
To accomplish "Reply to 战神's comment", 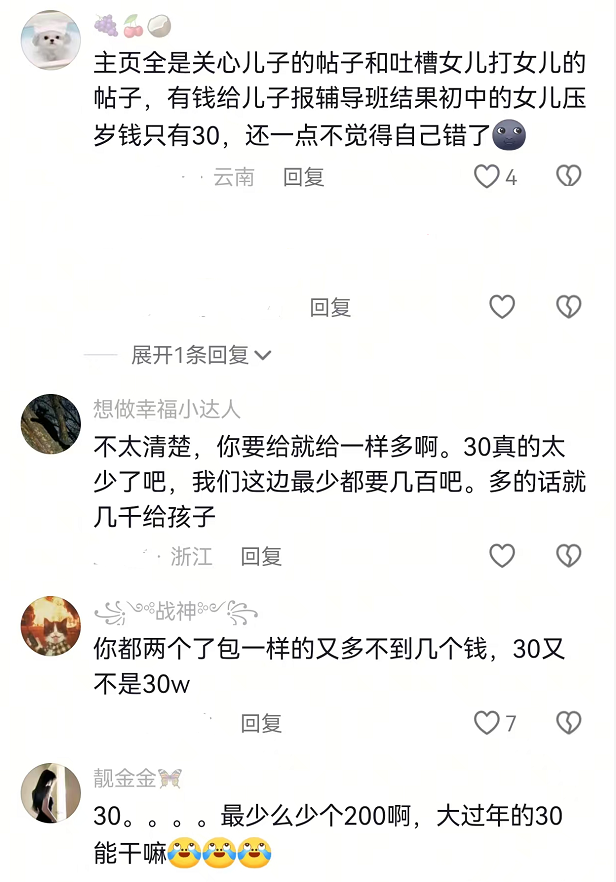I will click(x=261, y=723).
